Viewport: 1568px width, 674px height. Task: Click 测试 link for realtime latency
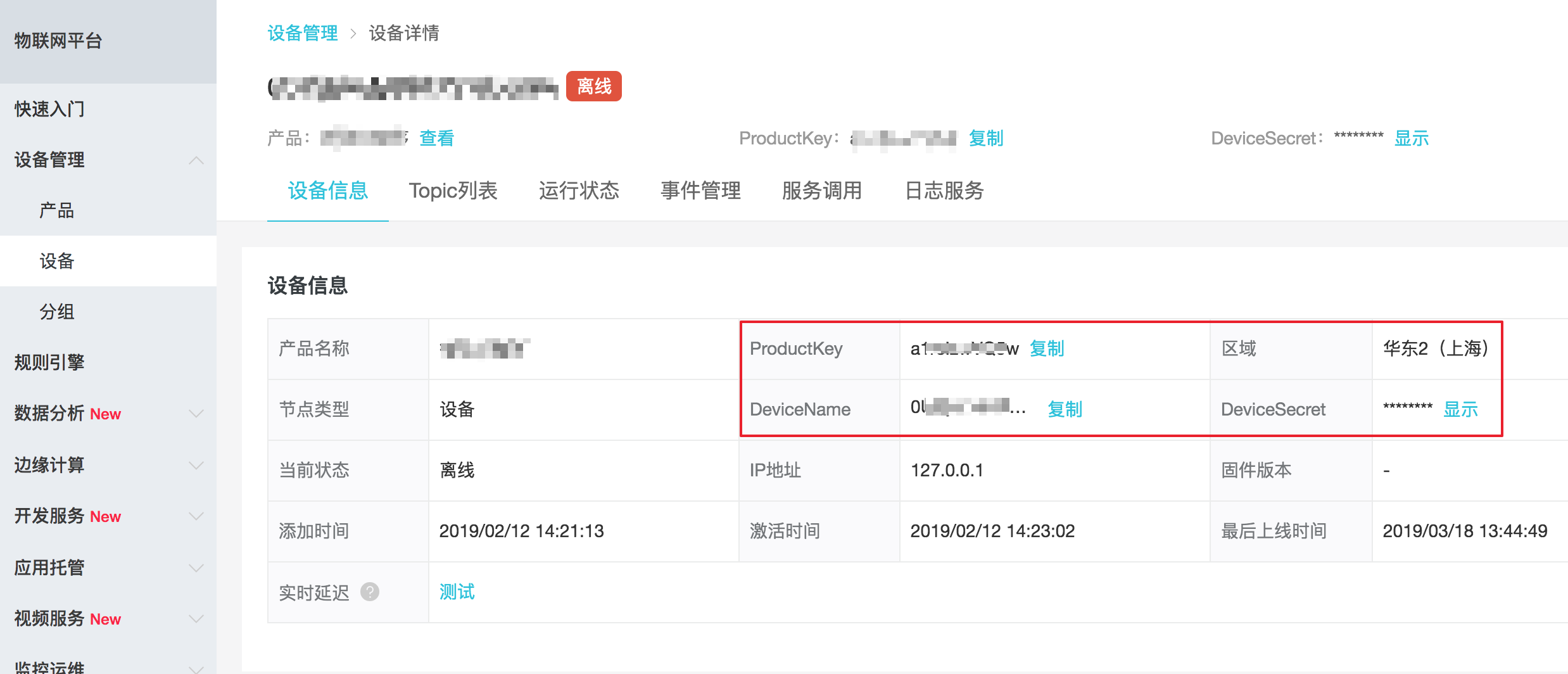(x=457, y=592)
